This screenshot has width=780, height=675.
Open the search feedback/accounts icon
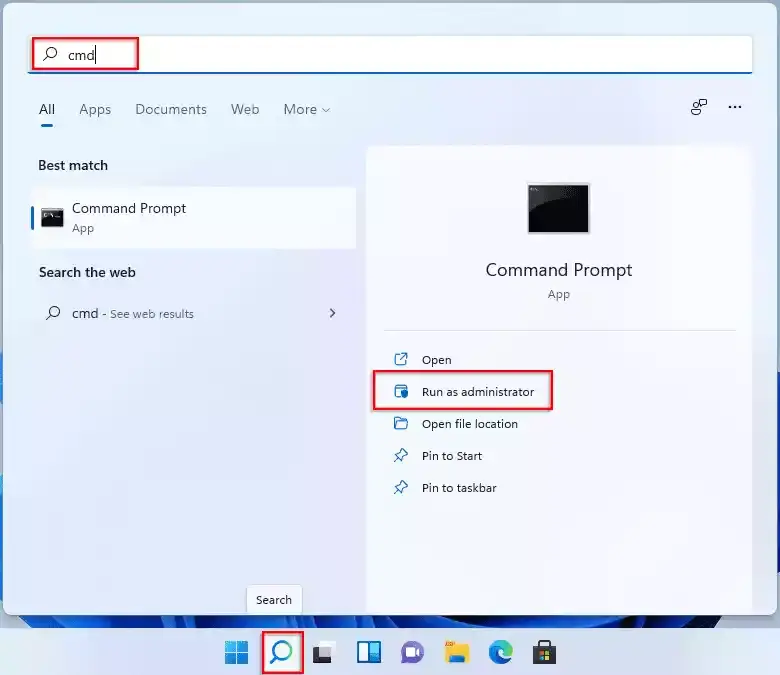click(699, 107)
